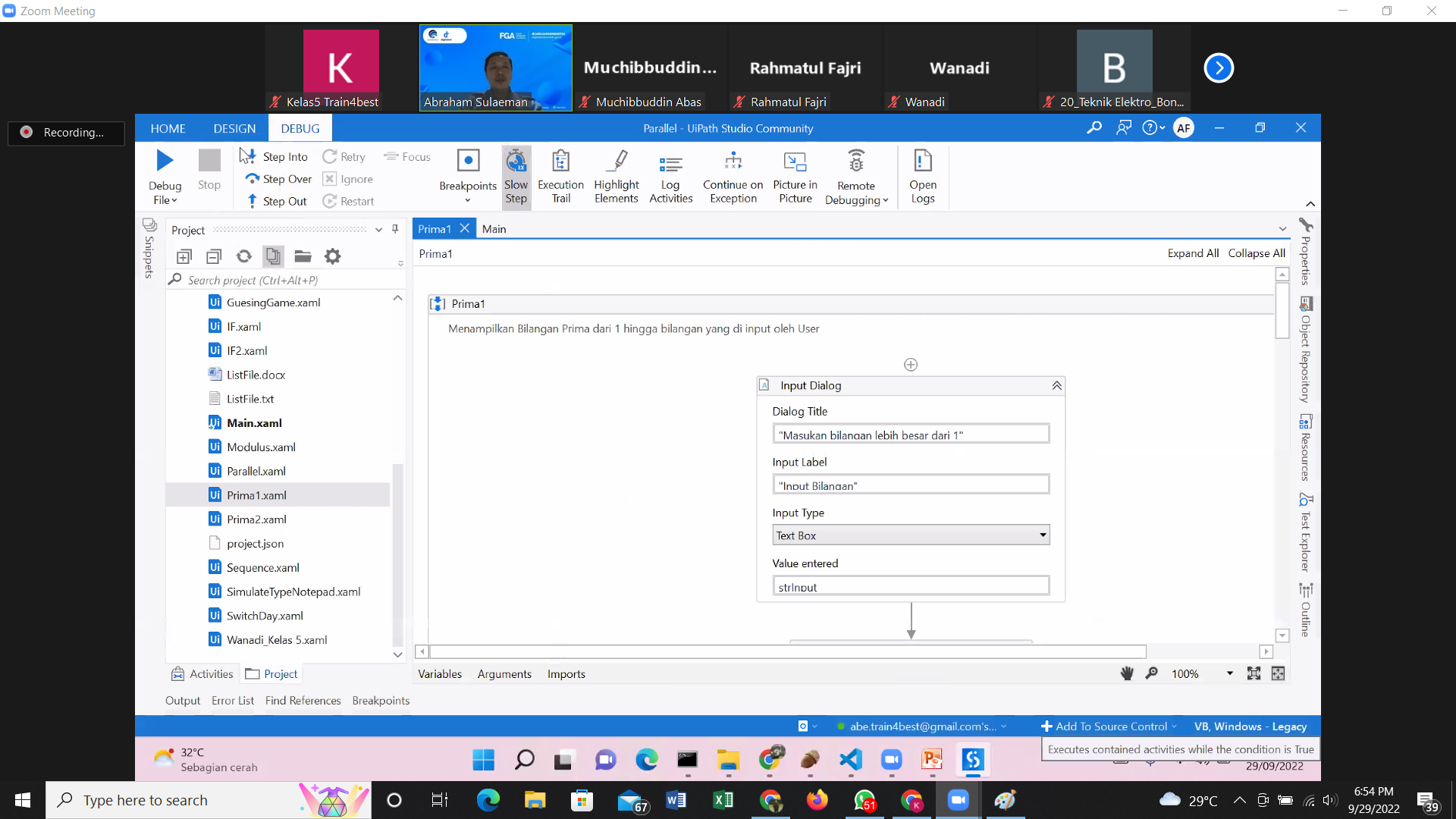Screen dimensions: 1456x819
Task: Click the Open Logs icon
Action: click(x=922, y=161)
